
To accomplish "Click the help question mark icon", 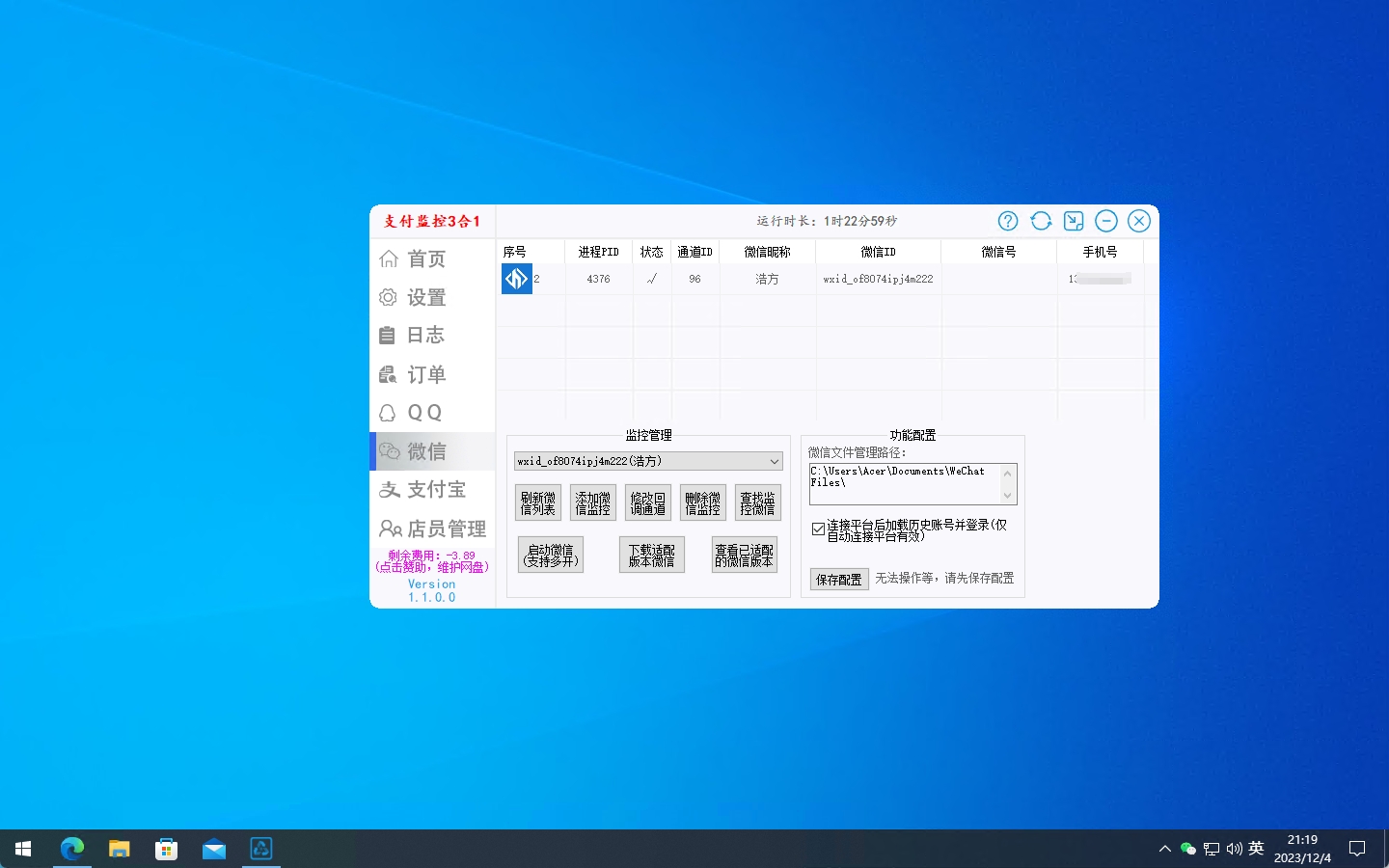I will [x=1008, y=221].
